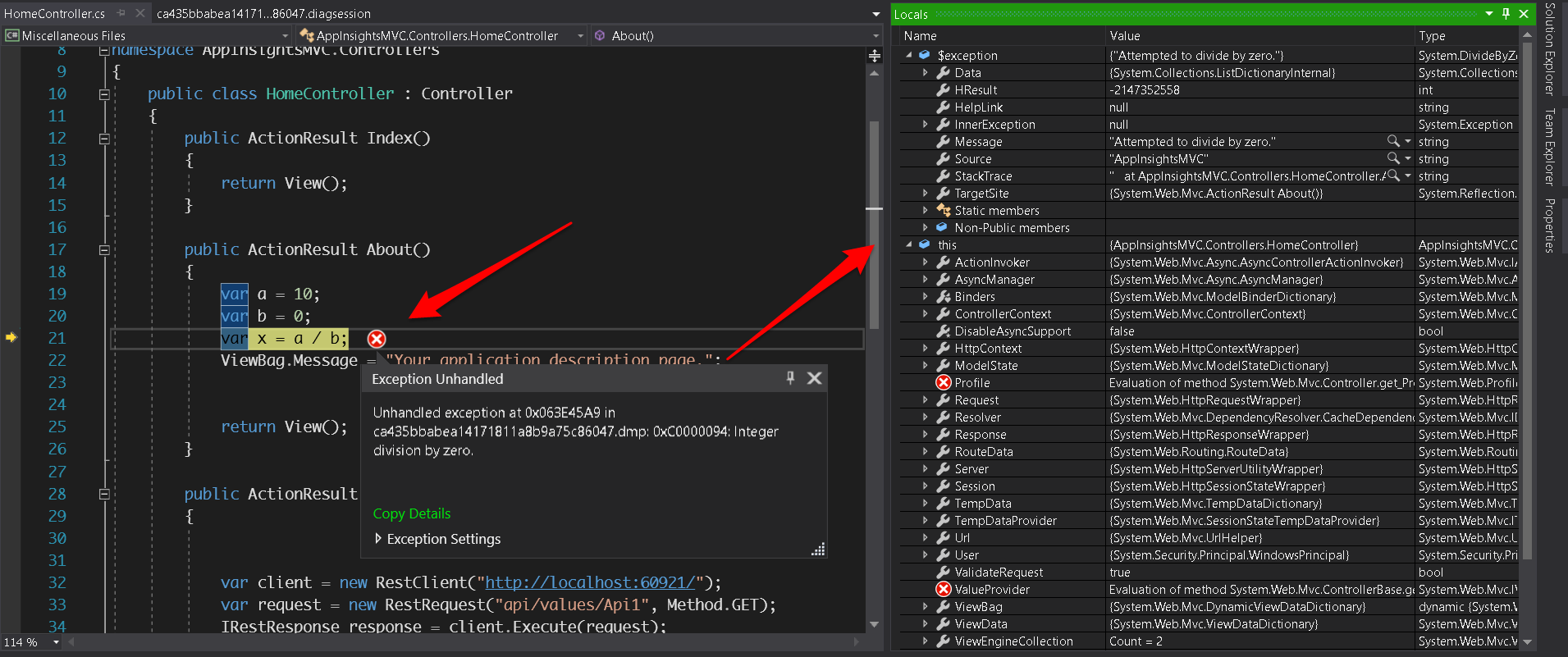This screenshot has width=1568, height=657.
Task: Expand the ActionInvoker row
Action: point(926,262)
